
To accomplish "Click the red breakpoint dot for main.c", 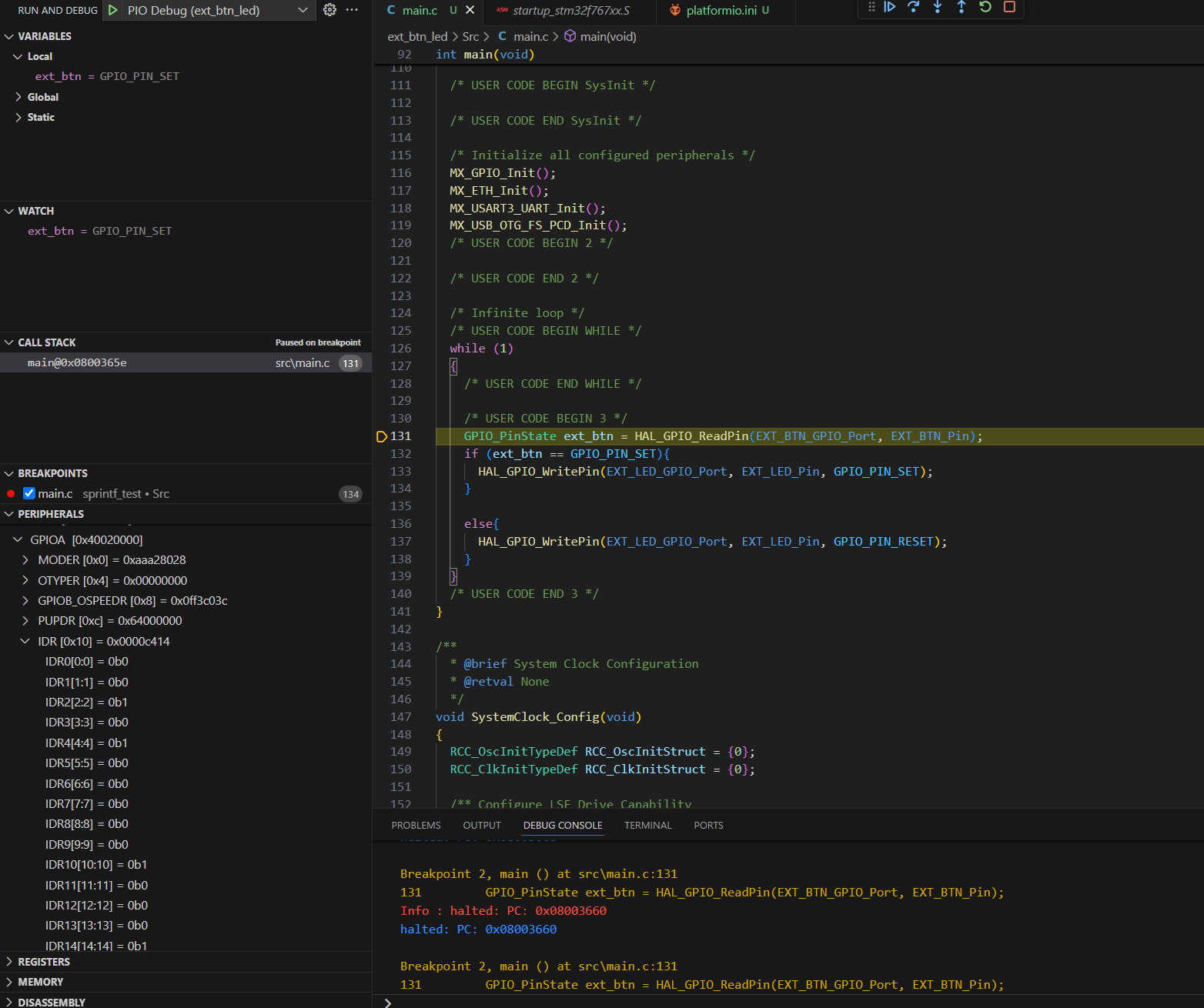I will point(11,493).
